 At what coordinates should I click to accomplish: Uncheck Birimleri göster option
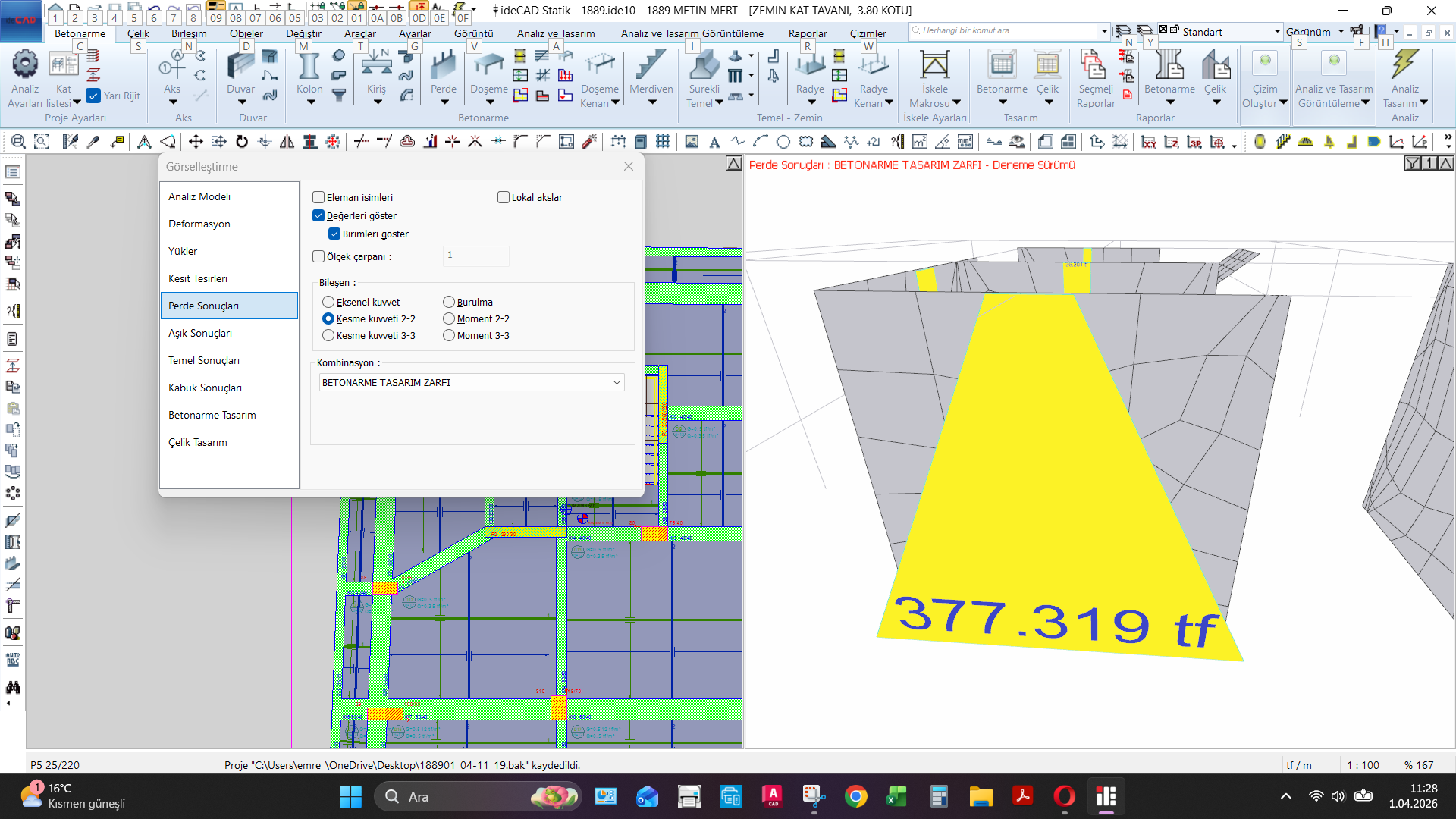click(334, 234)
